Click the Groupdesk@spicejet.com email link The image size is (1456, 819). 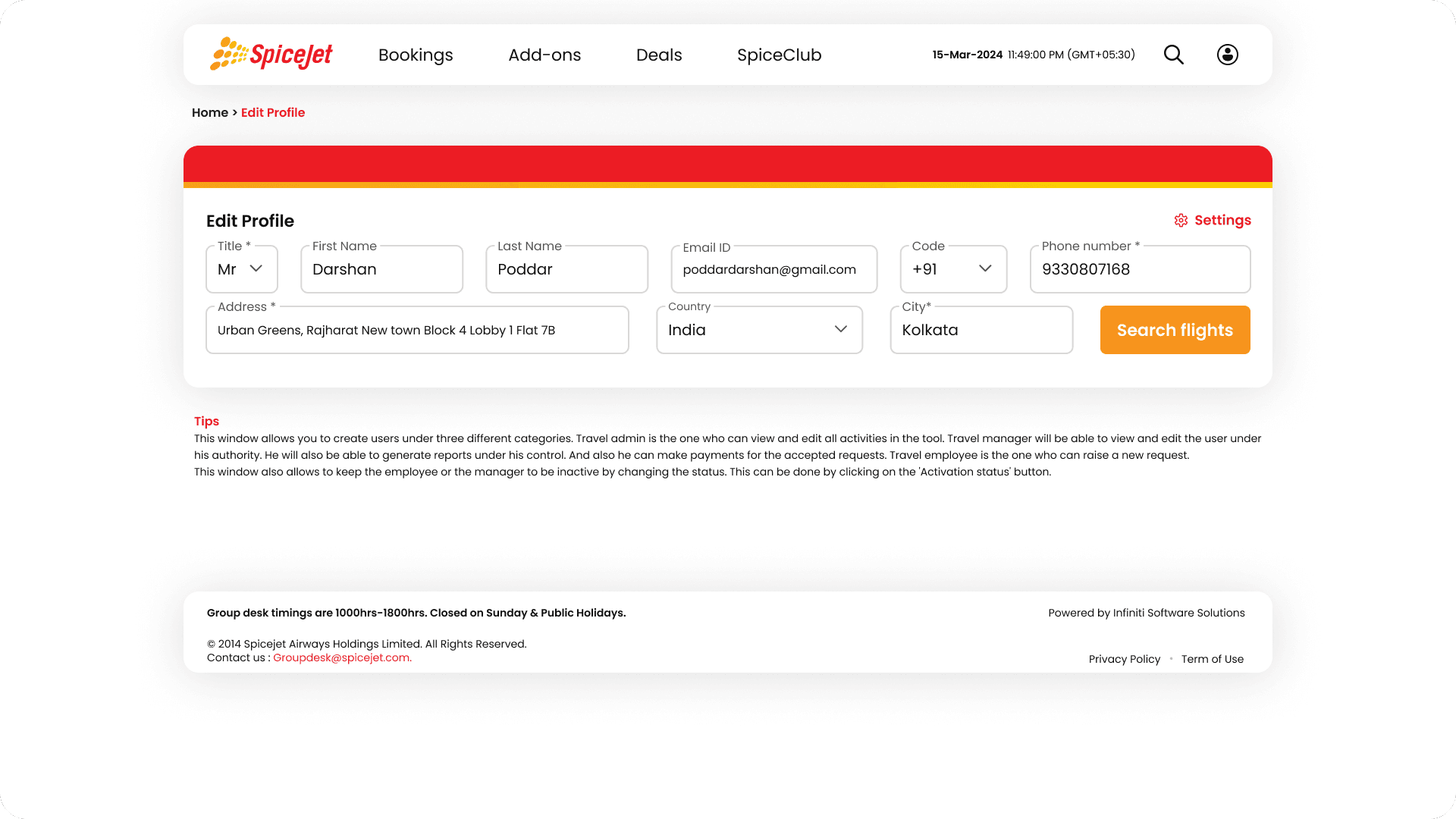coord(342,658)
